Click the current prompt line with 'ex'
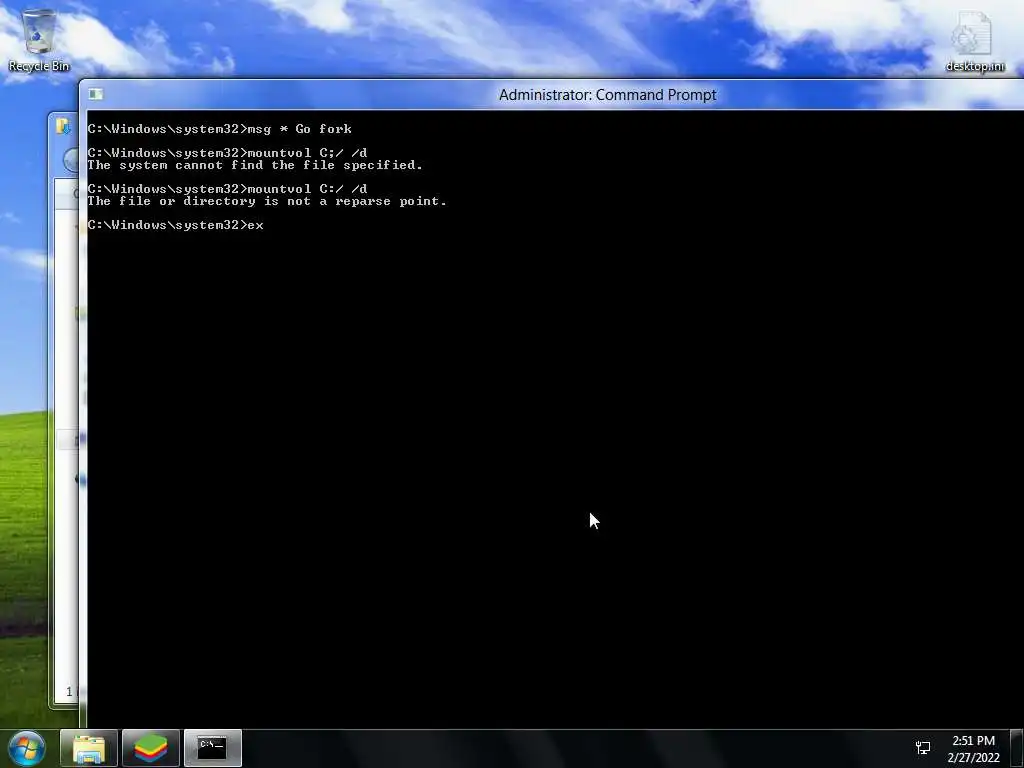The height and width of the screenshot is (768, 1024). point(176,225)
